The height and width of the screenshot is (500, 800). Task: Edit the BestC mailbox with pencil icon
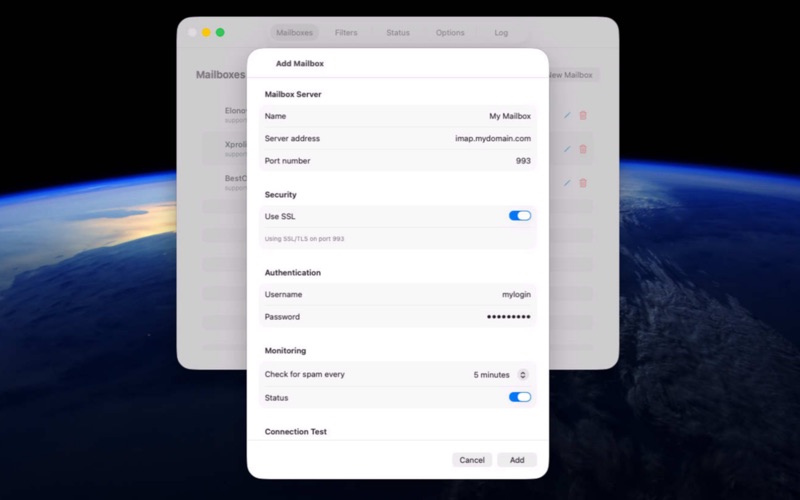tap(567, 183)
